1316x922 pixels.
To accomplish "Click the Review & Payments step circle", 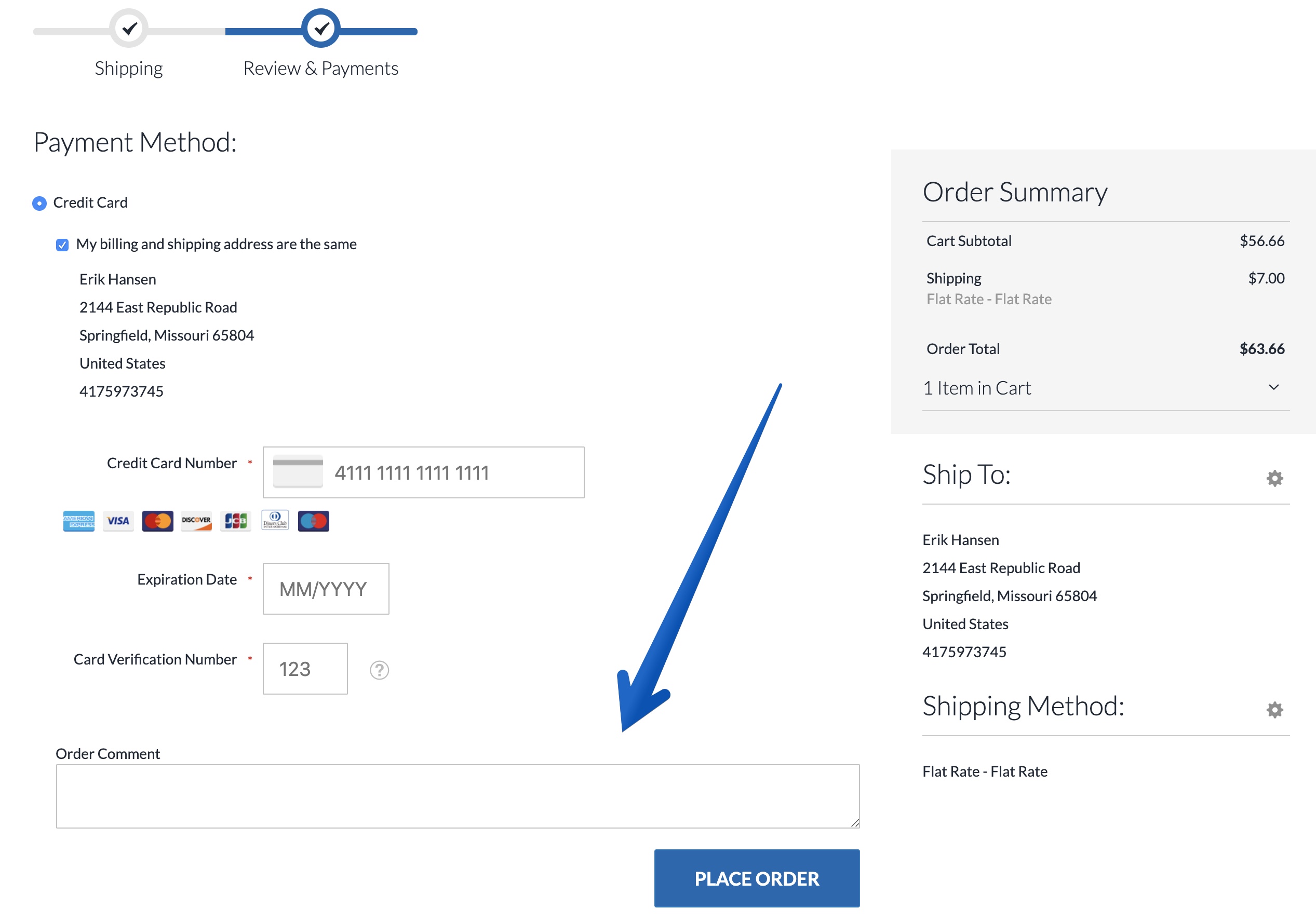I will point(321,28).
